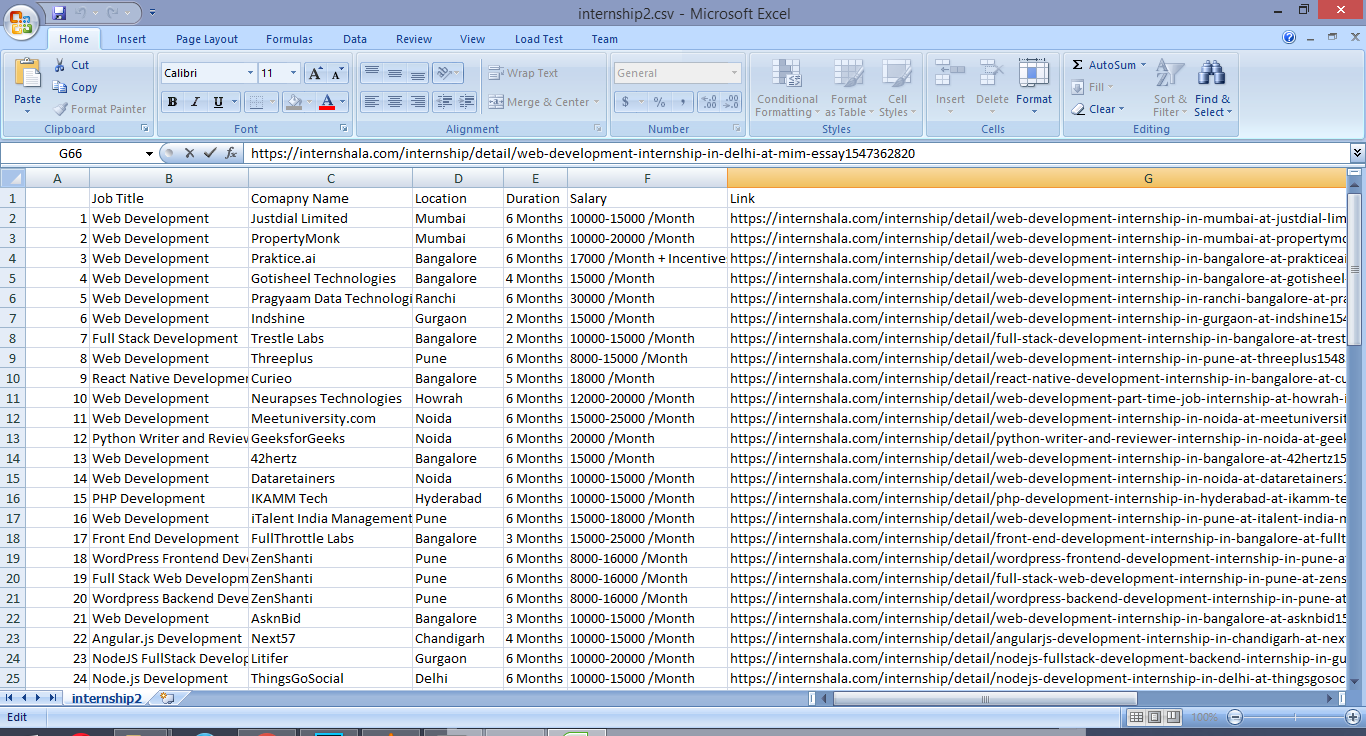1366x736 pixels.
Task: Expand the Name Box G66 dropdown
Action: pos(149,153)
